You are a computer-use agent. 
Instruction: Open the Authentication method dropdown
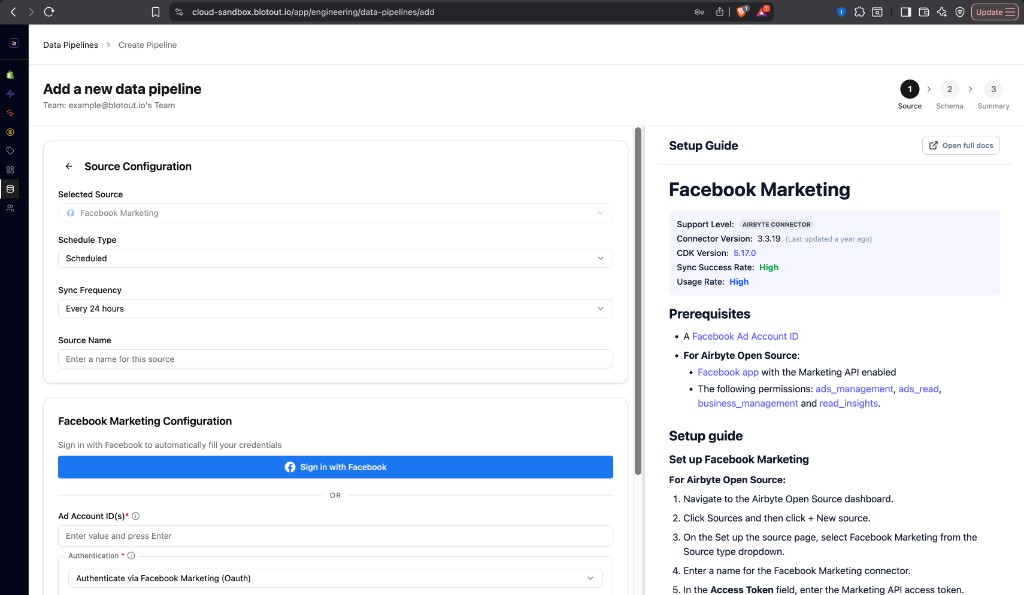[x=335, y=578]
